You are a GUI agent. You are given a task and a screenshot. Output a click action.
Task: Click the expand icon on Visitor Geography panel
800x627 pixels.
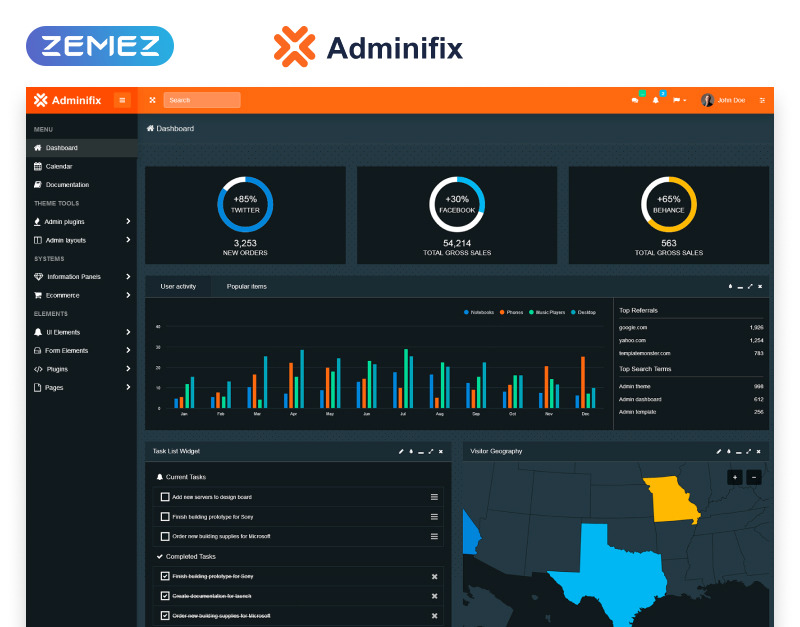[x=749, y=451]
